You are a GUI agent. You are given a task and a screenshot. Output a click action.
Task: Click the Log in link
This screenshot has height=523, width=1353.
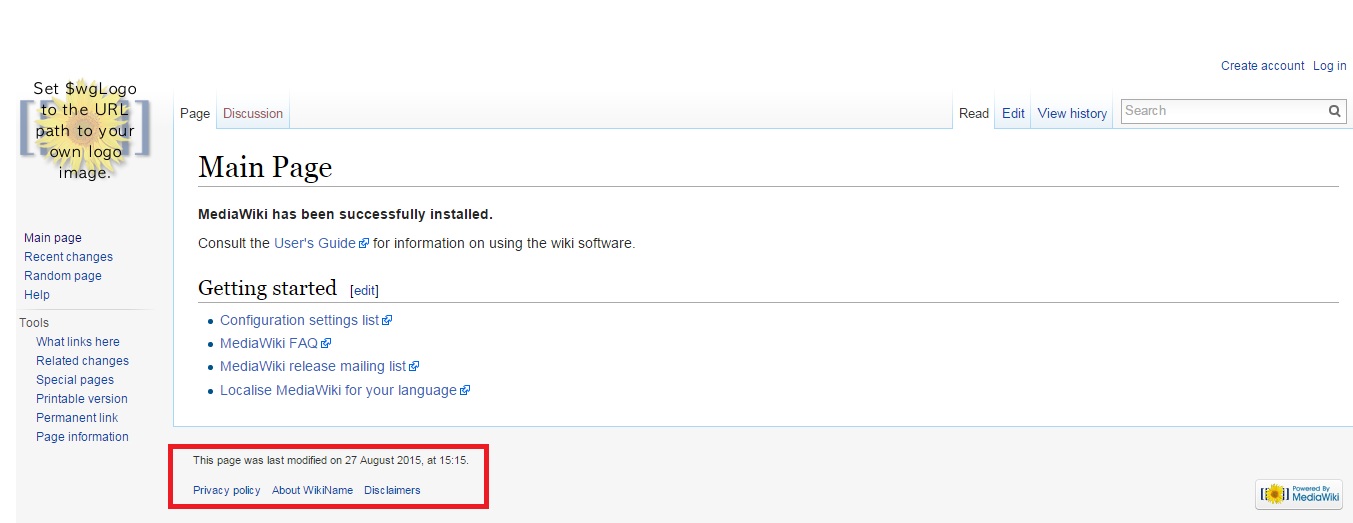(1329, 66)
